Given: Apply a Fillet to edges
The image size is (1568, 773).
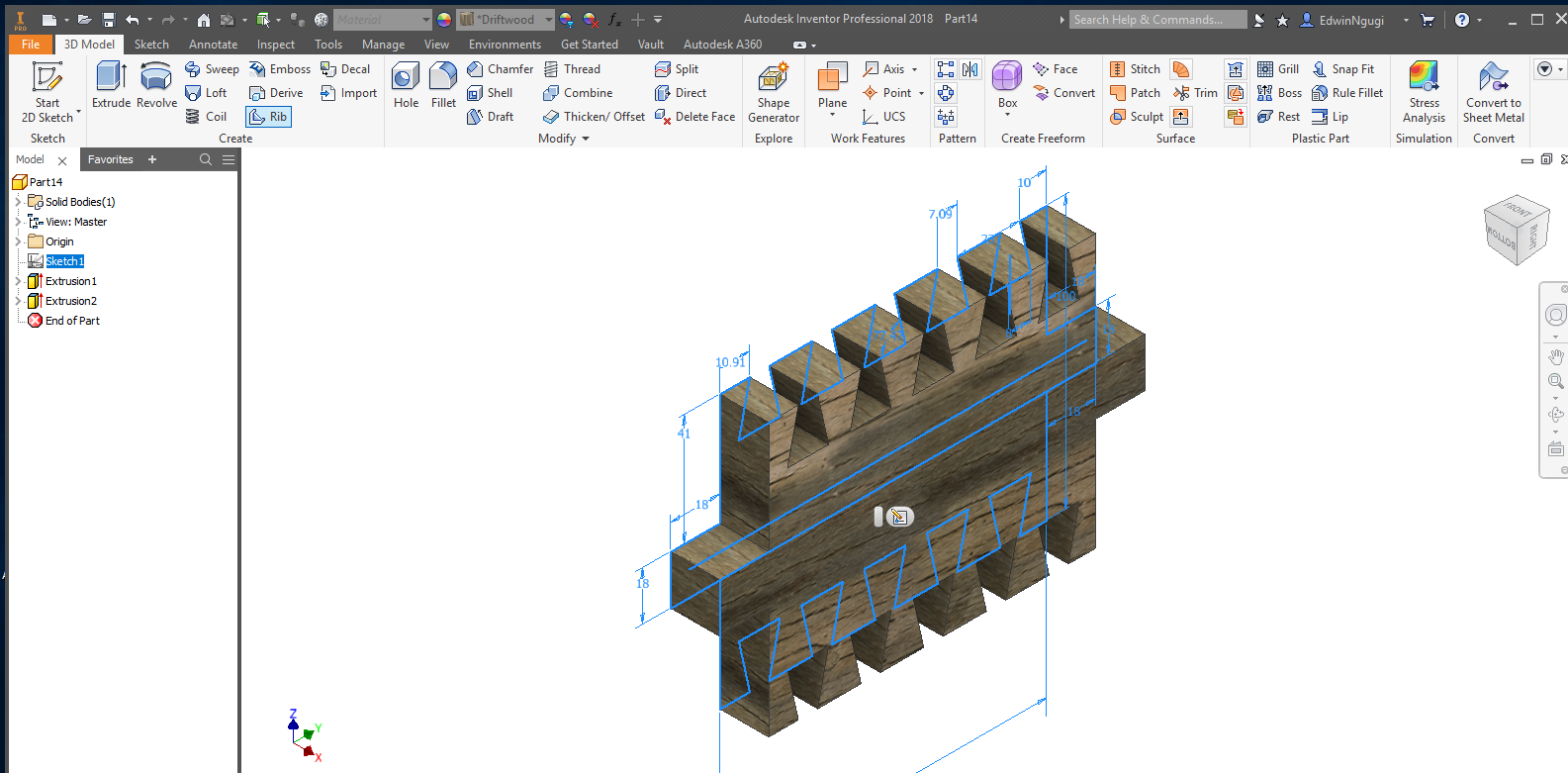Looking at the screenshot, I should pyautogui.click(x=443, y=85).
